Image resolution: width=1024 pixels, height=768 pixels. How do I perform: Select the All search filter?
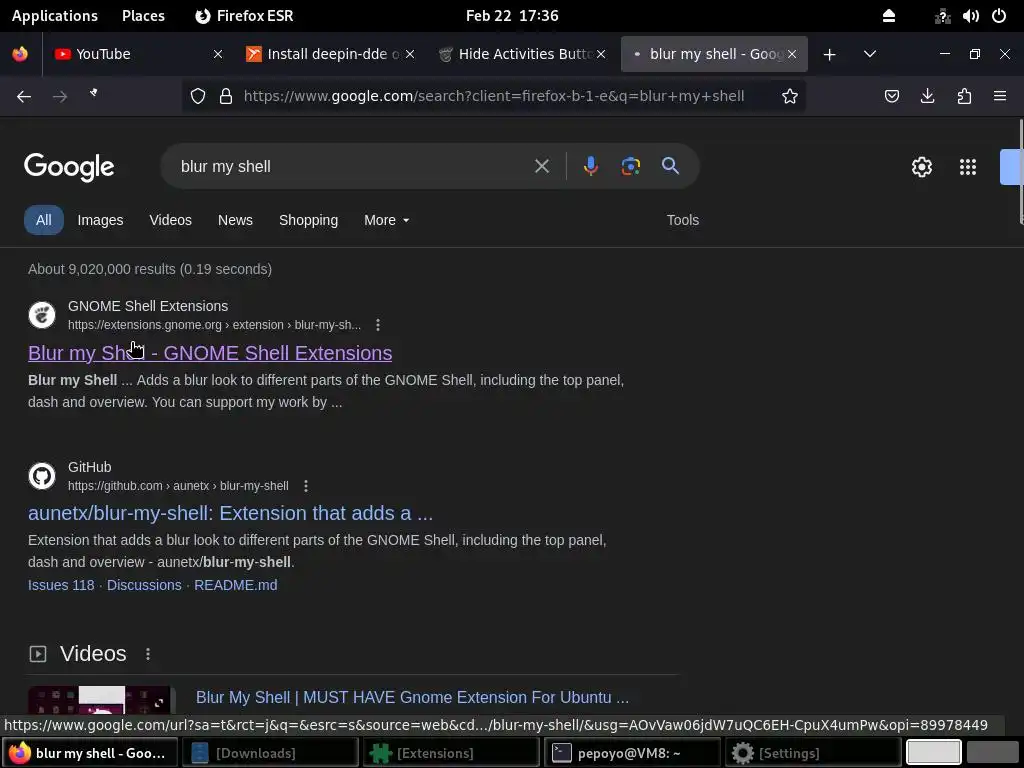(x=44, y=219)
